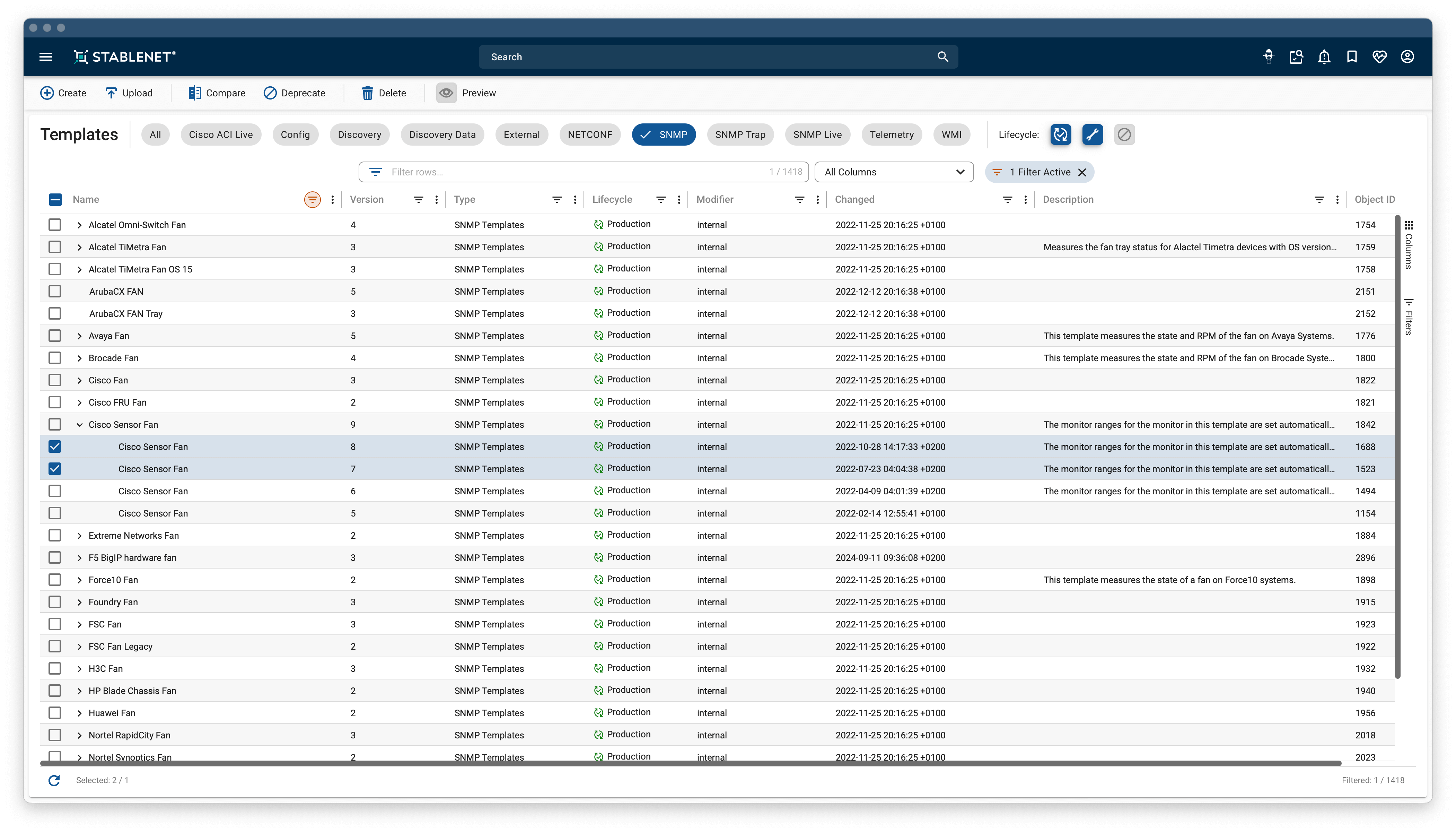Expand Extreme Networks Fan versions

pyautogui.click(x=79, y=536)
